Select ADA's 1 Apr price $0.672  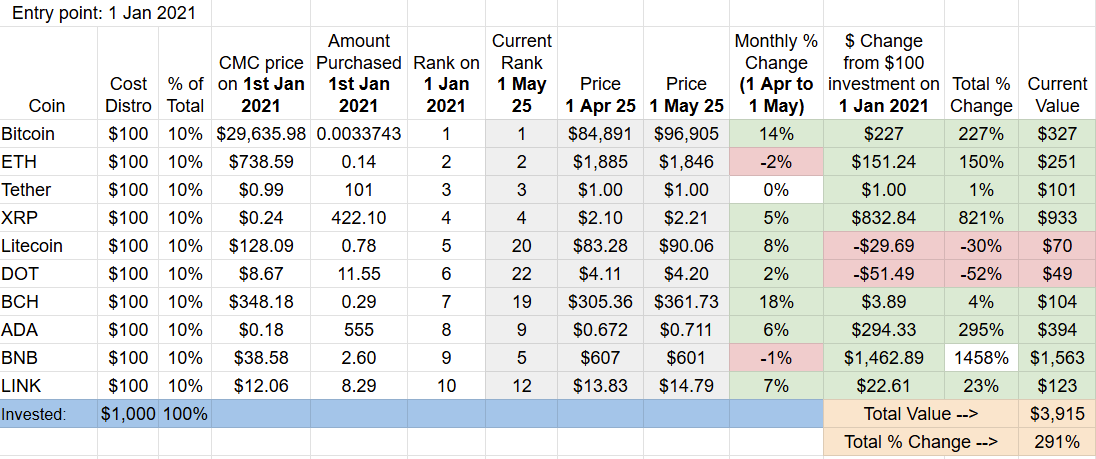pos(600,329)
